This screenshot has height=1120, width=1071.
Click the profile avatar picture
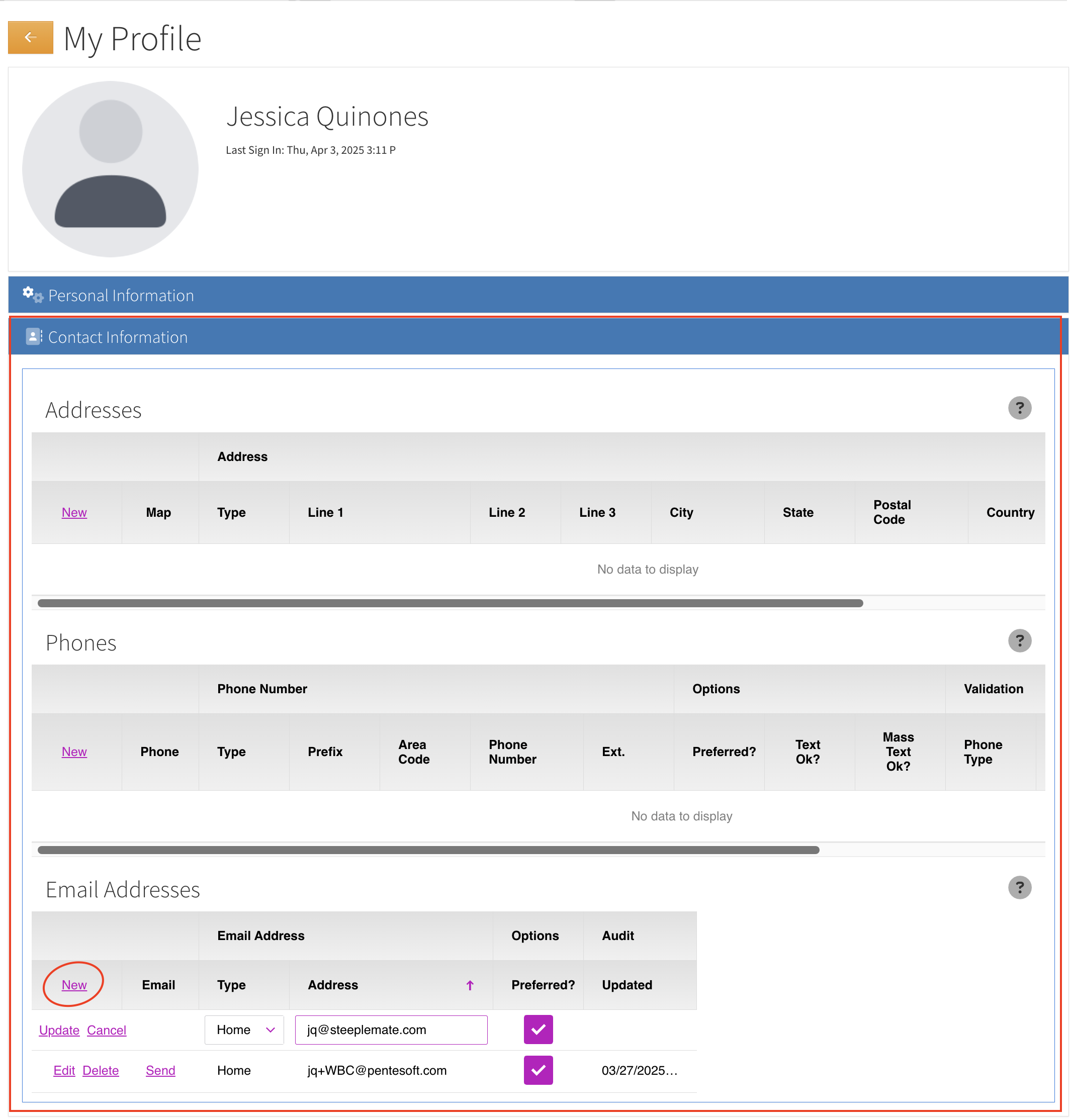click(x=110, y=169)
